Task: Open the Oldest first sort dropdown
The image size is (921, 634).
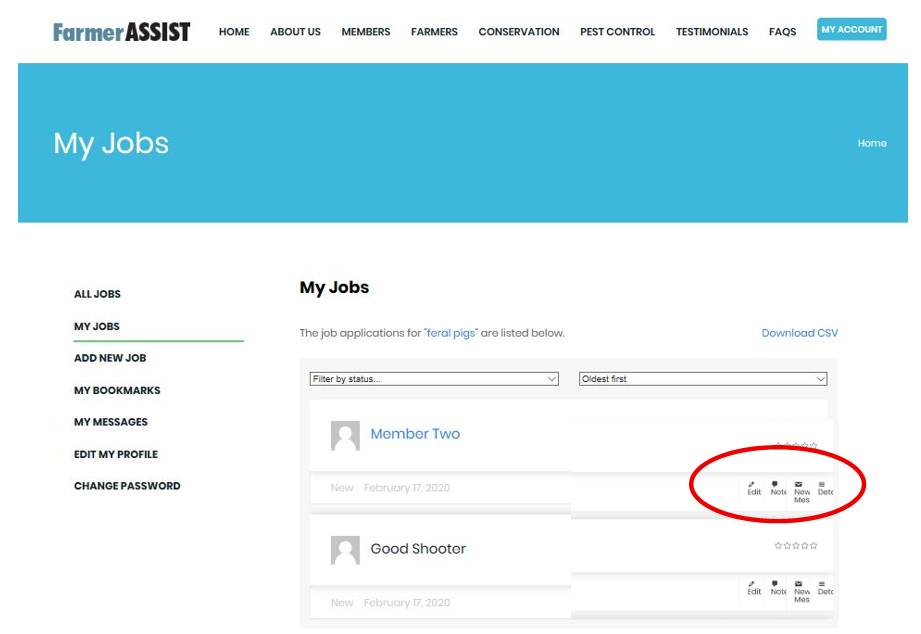Action: click(703, 379)
